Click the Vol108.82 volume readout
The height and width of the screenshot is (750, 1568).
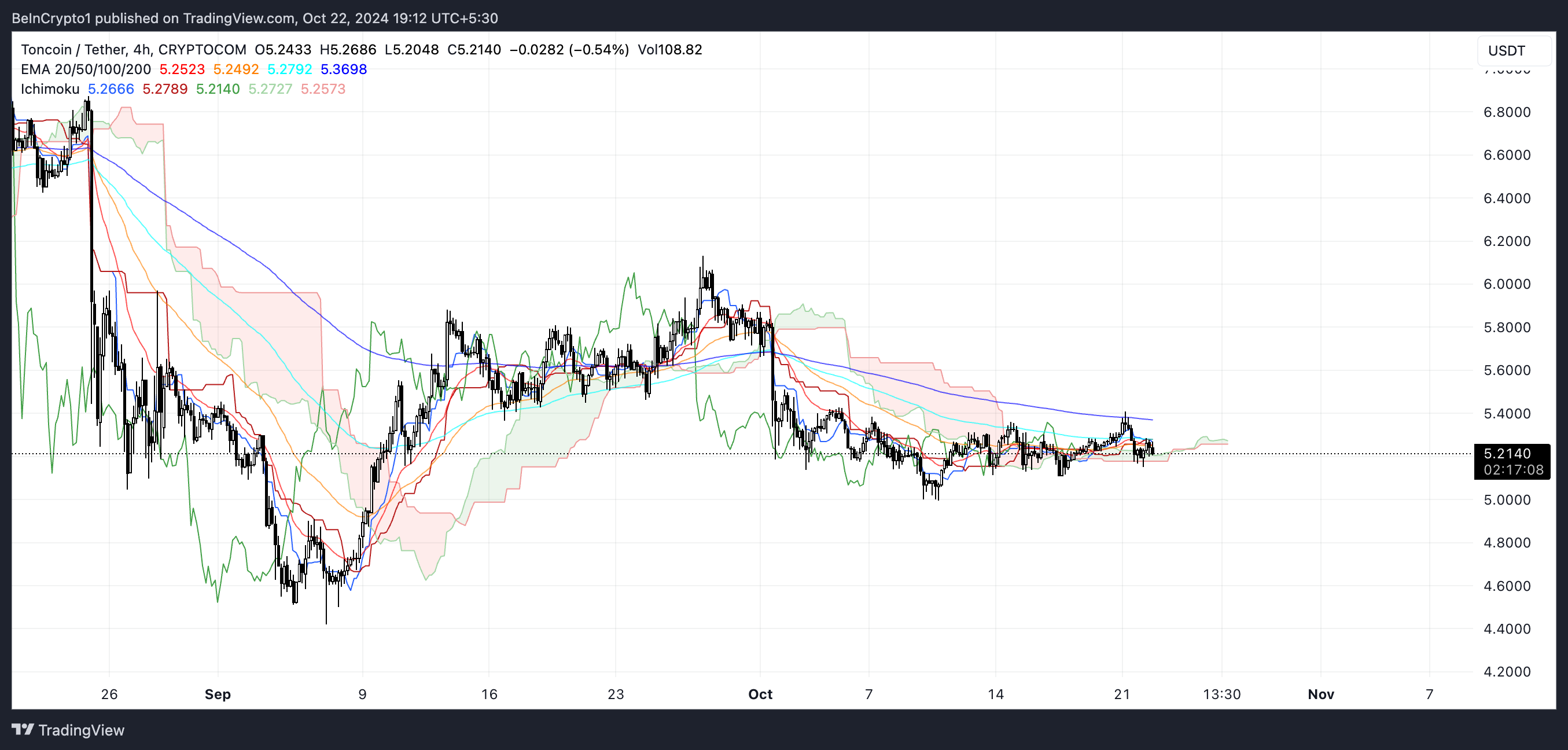coord(669,49)
